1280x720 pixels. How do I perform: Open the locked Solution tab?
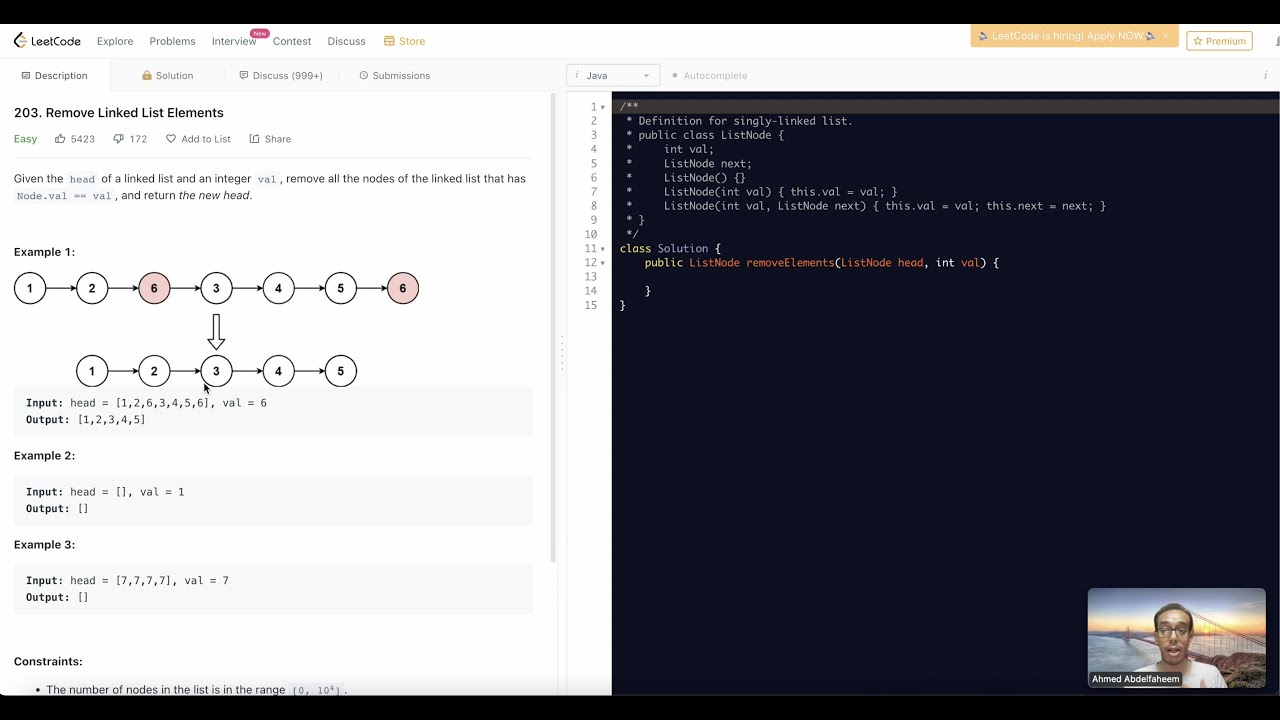(168, 76)
